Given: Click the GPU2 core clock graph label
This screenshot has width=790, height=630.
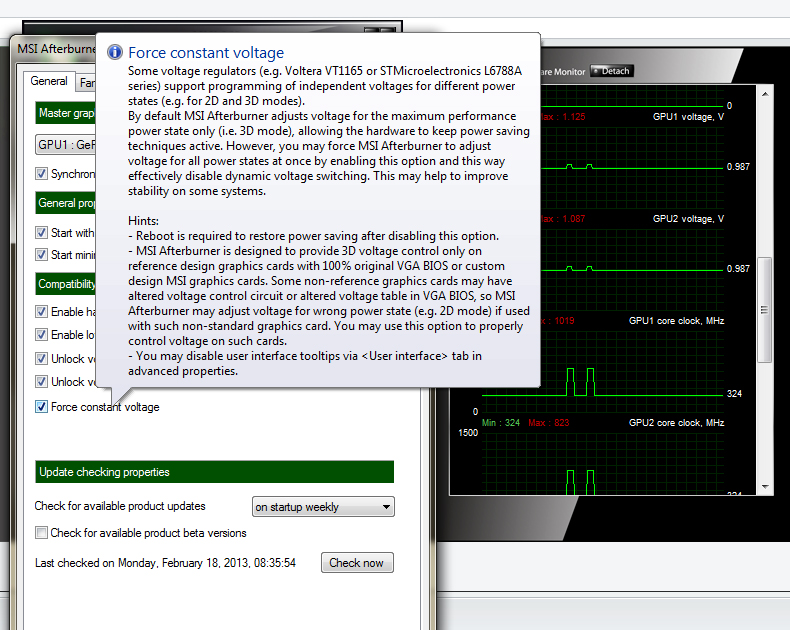Looking at the screenshot, I should 676,423.
